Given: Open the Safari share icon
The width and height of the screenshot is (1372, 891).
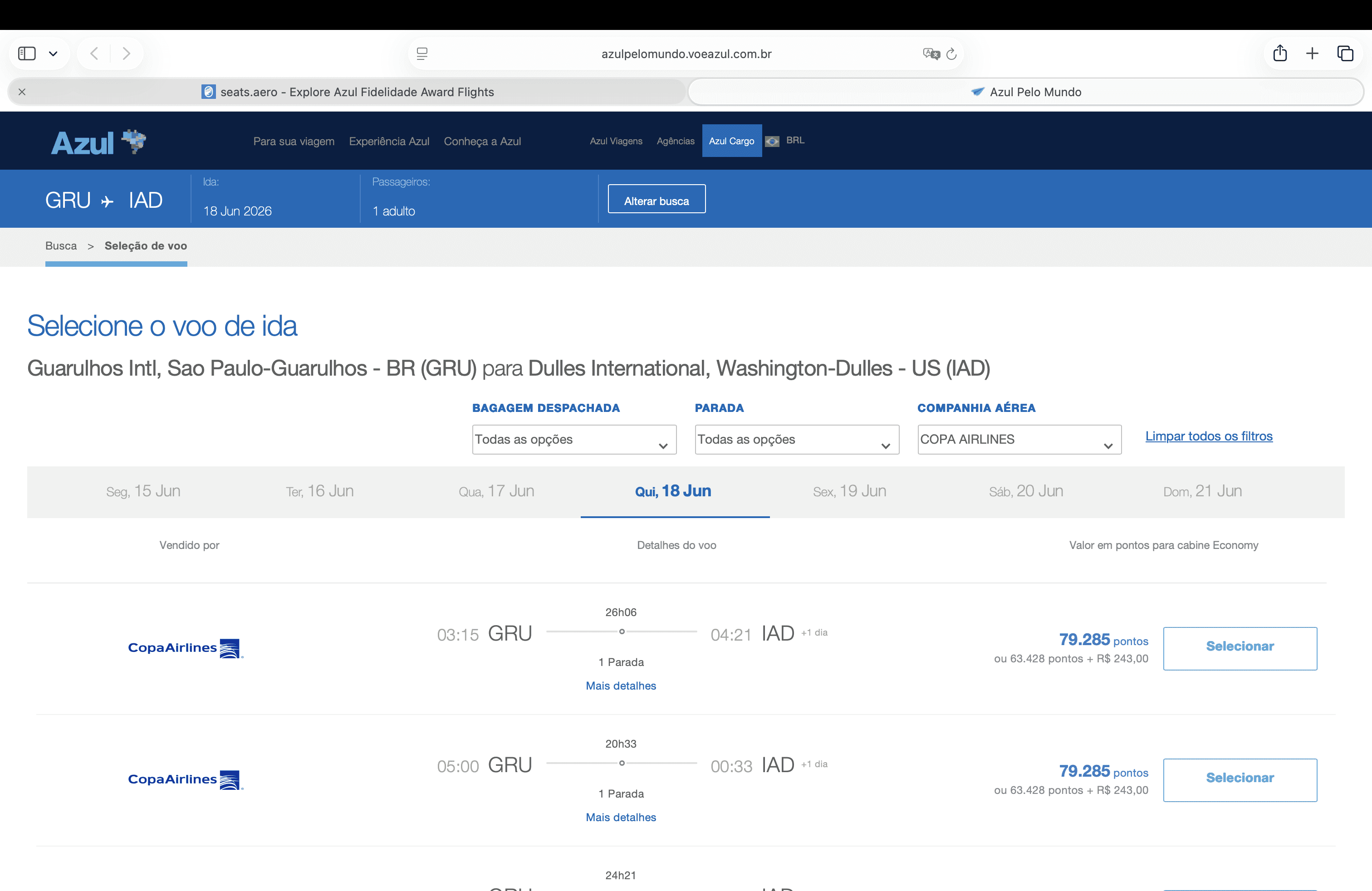Looking at the screenshot, I should click(1280, 53).
